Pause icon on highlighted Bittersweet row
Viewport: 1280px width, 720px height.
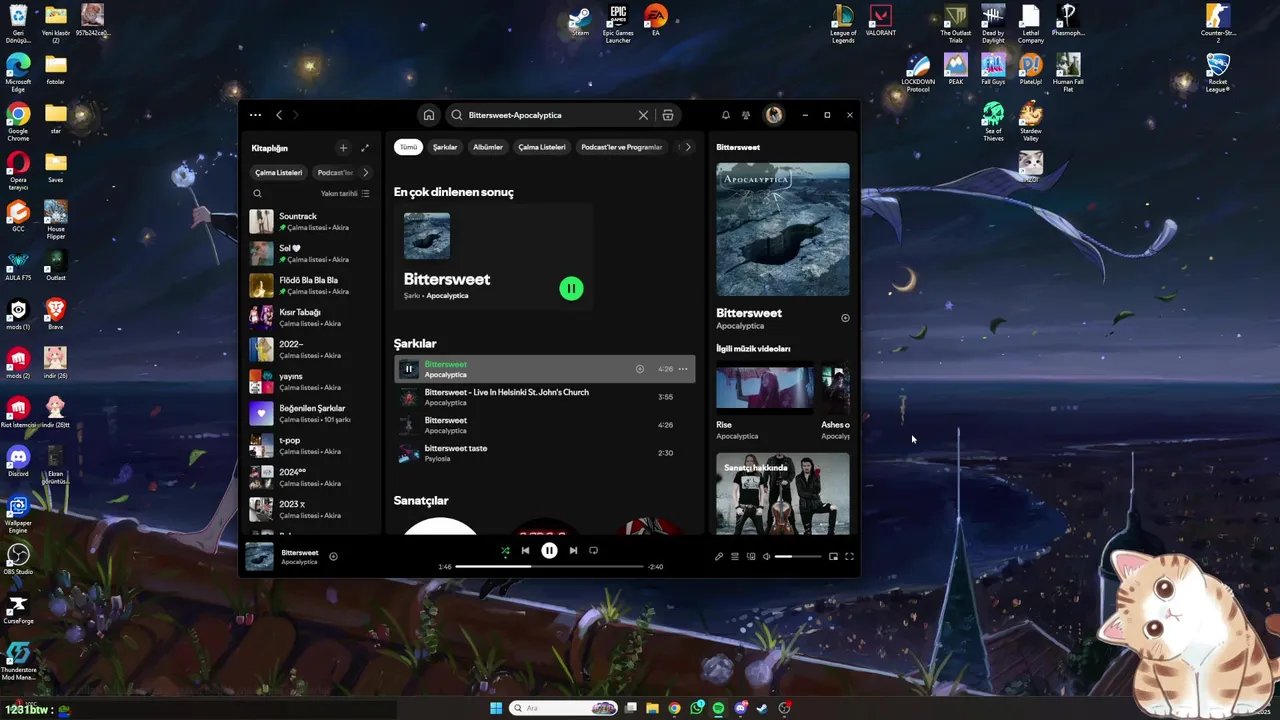click(x=408, y=369)
